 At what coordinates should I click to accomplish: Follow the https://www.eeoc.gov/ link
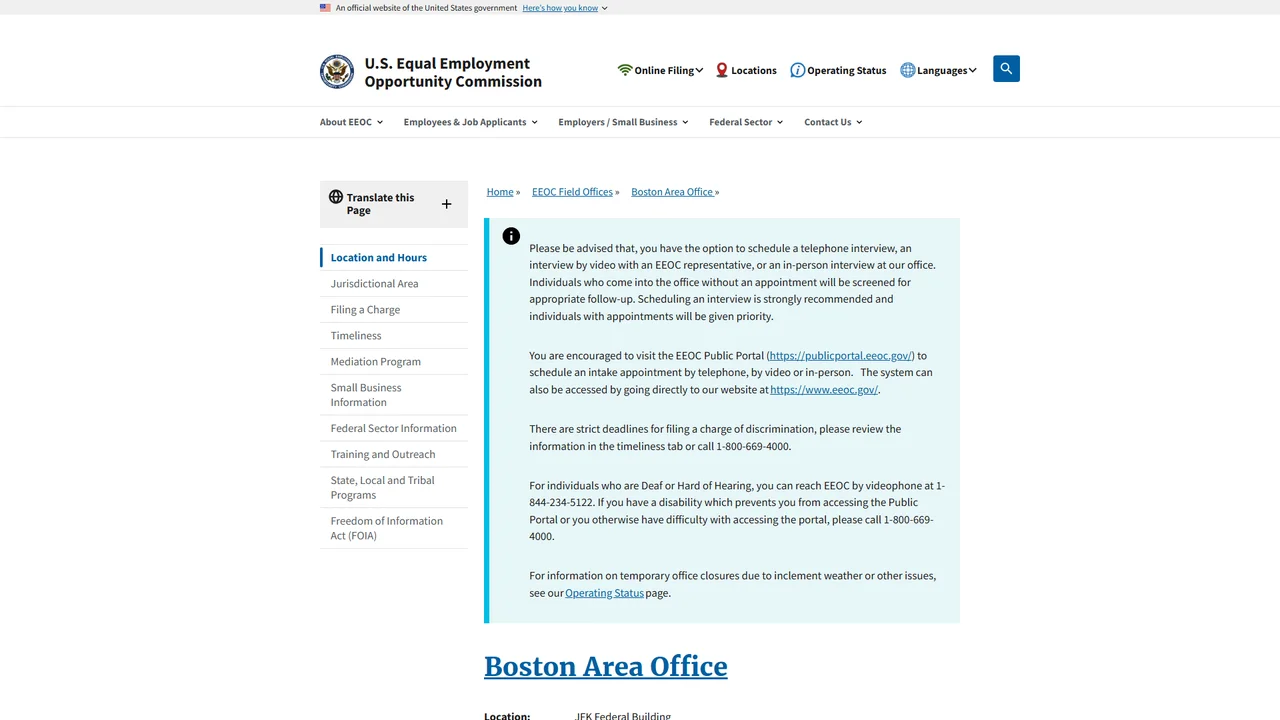point(824,390)
